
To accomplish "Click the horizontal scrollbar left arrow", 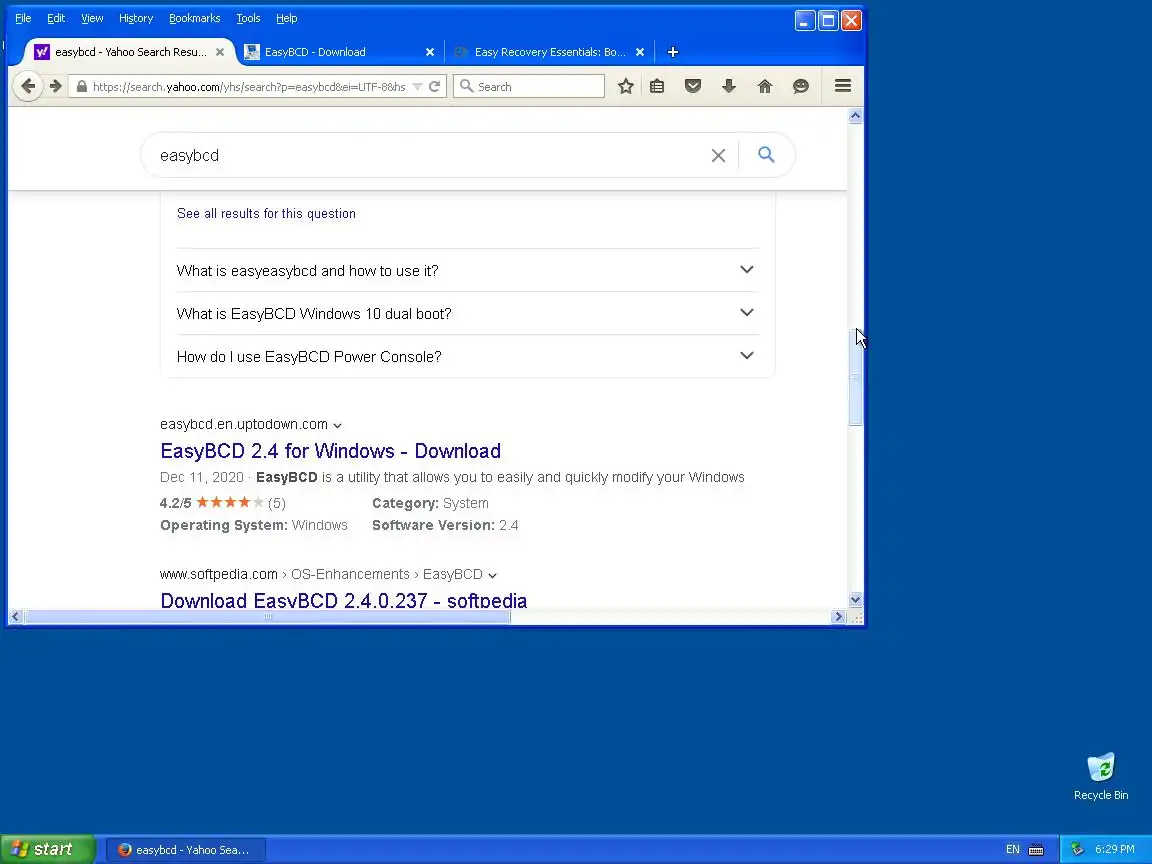I will pyautogui.click(x=16, y=617).
